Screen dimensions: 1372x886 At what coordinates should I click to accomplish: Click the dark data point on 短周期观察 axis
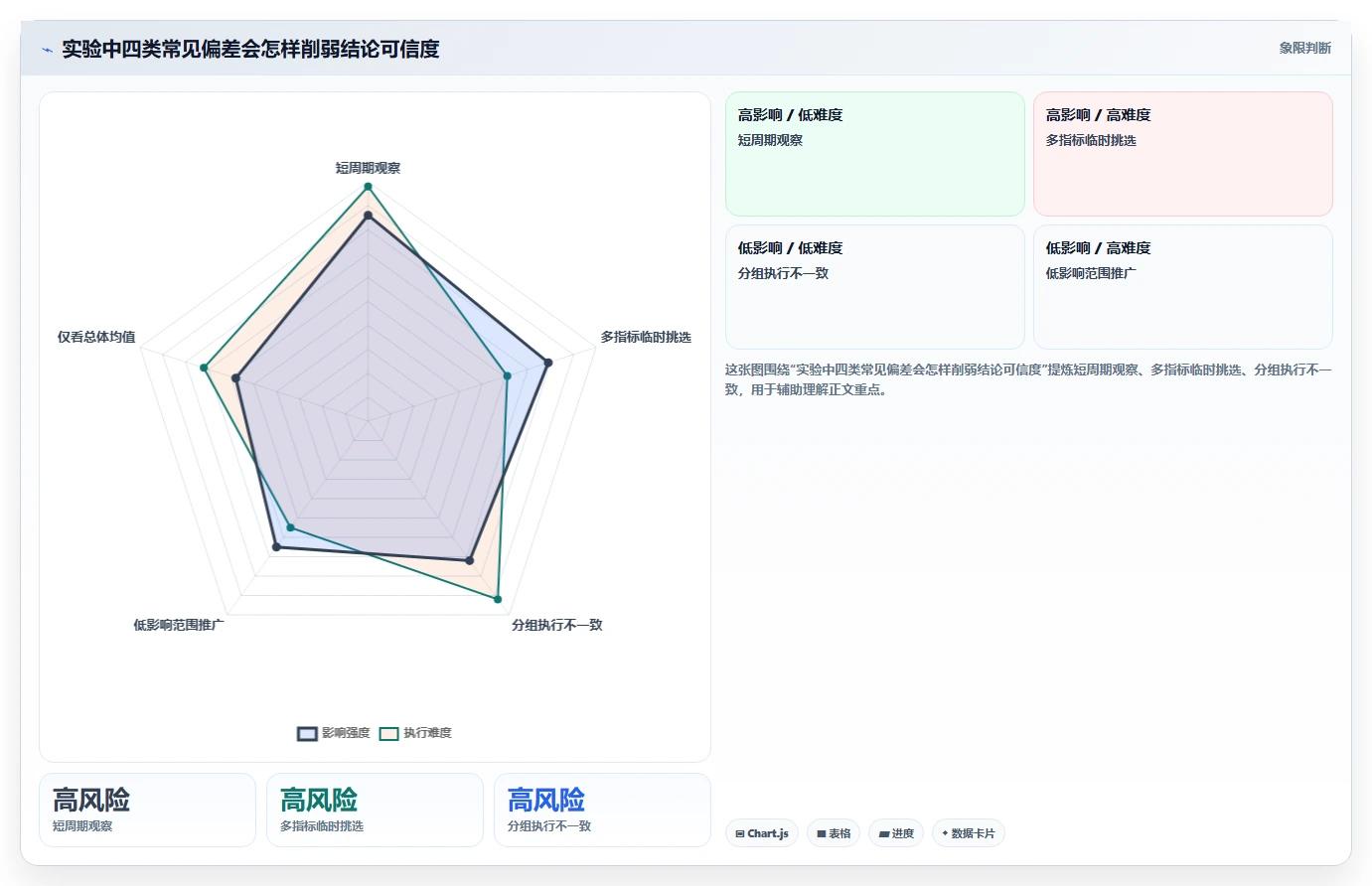click(x=368, y=216)
